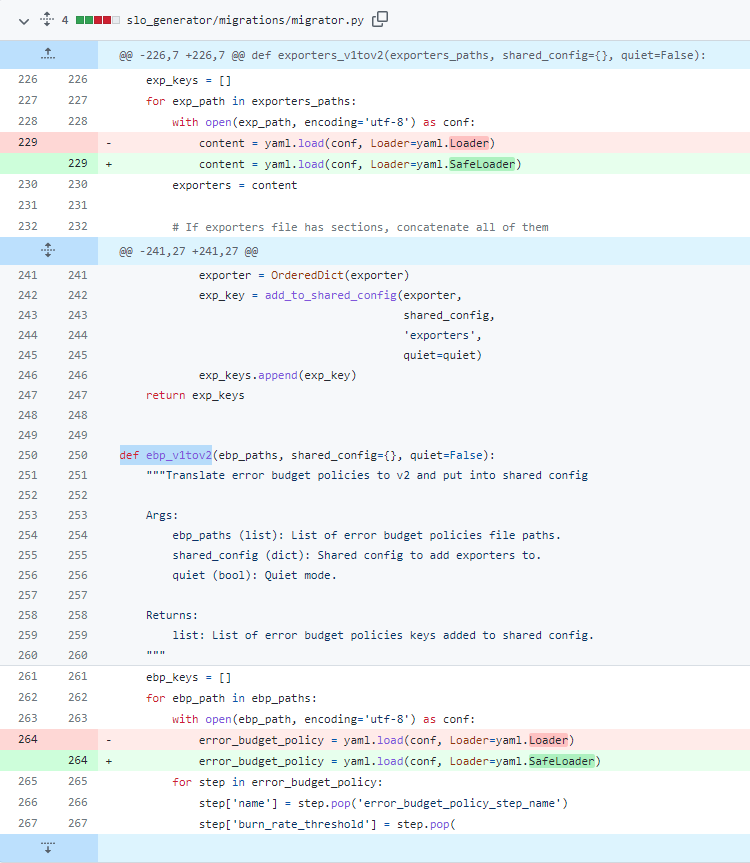Click "step['name'] = step.pop" line
Viewport: 750px width, 863px height.
coord(383,804)
